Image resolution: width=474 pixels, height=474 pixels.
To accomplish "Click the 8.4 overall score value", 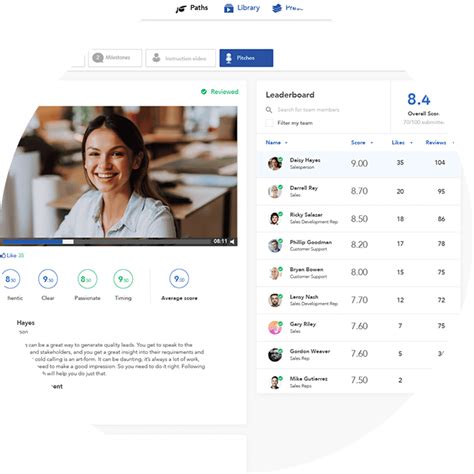I will (x=419, y=99).
